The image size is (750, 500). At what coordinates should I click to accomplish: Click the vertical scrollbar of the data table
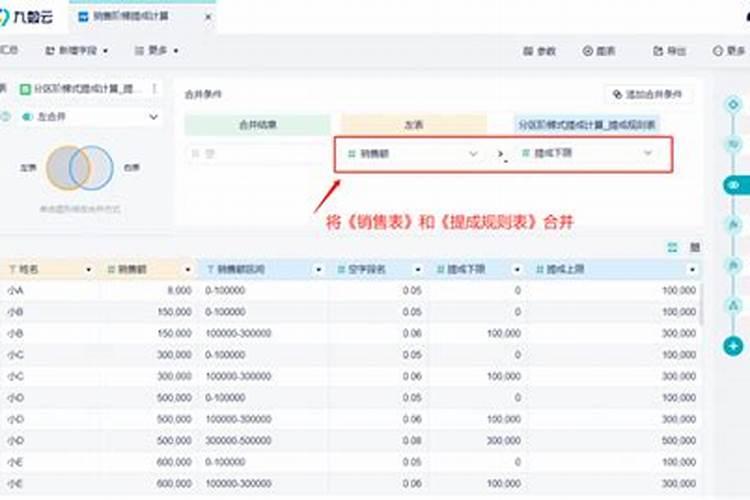[702, 304]
